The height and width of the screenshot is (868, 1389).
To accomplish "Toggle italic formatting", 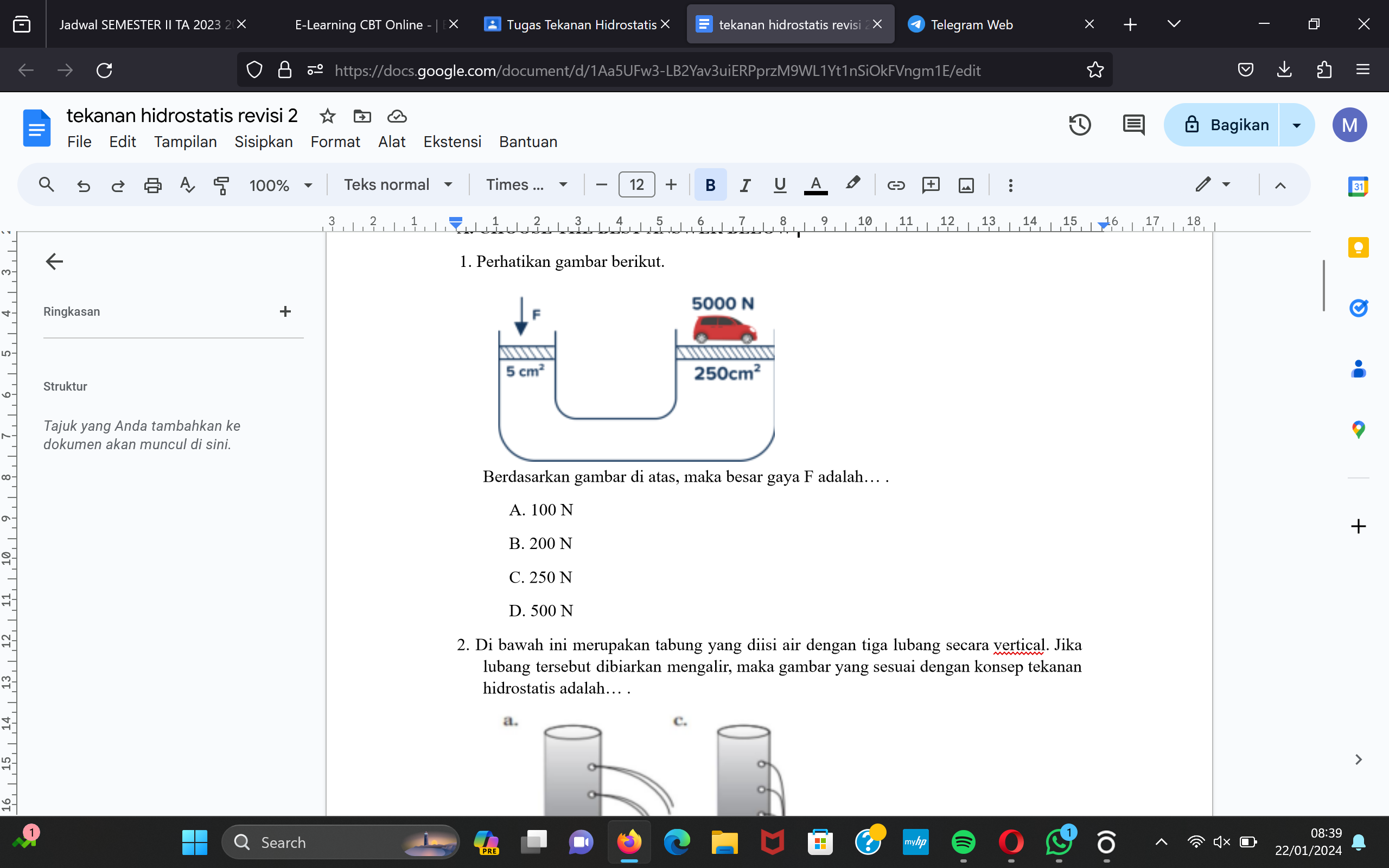I will [745, 185].
